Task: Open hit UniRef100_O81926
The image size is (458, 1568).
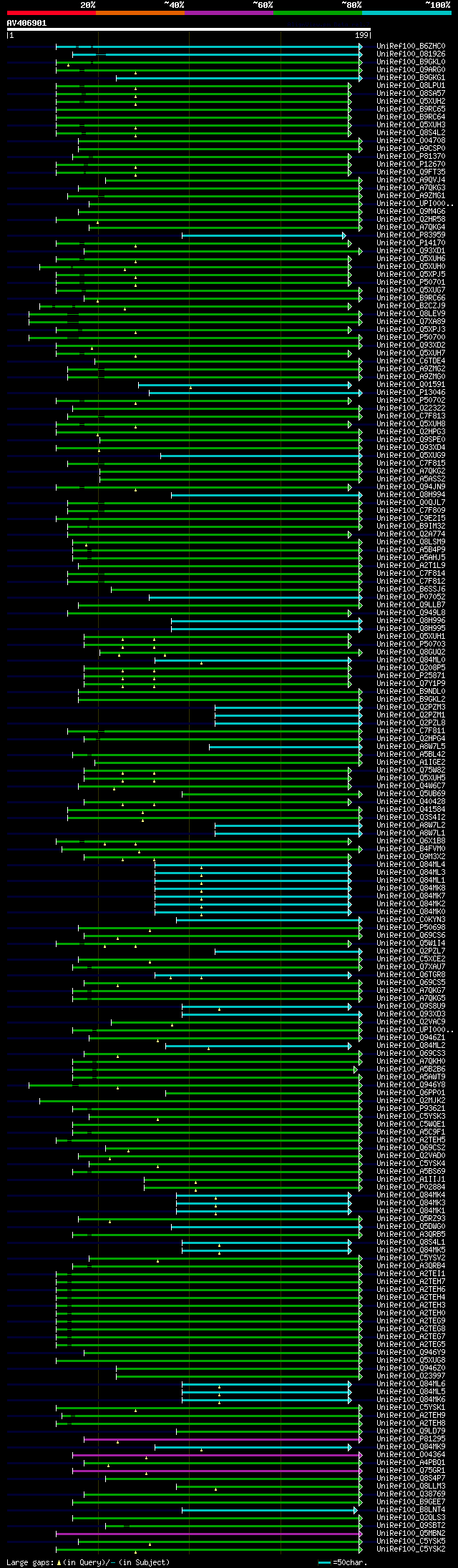Action: point(411,54)
